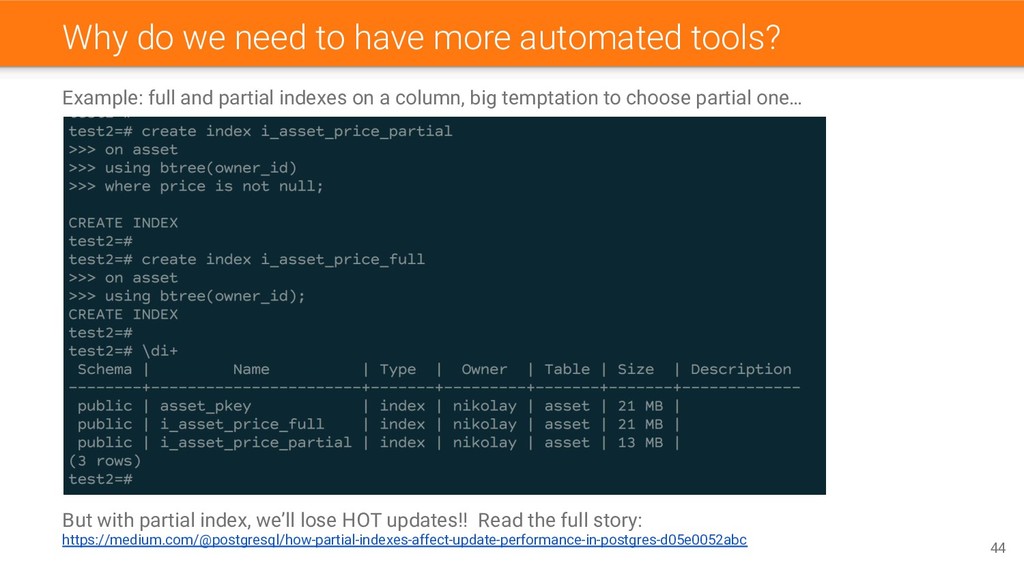
Task: Click the last 'test2=#' prompt line
Action: 101,479
